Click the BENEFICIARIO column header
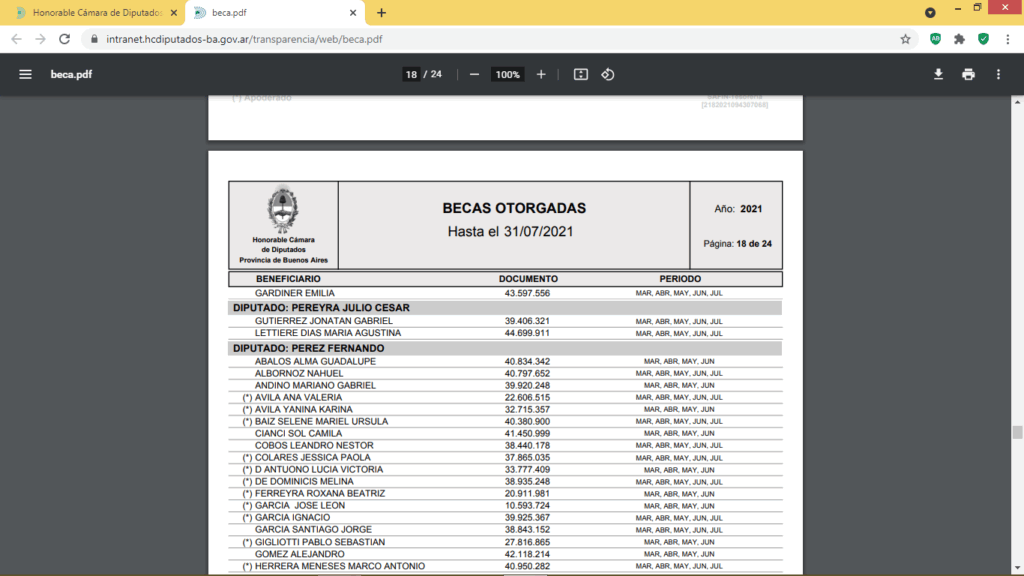The image size is (1024, 576). click(288, 279)
